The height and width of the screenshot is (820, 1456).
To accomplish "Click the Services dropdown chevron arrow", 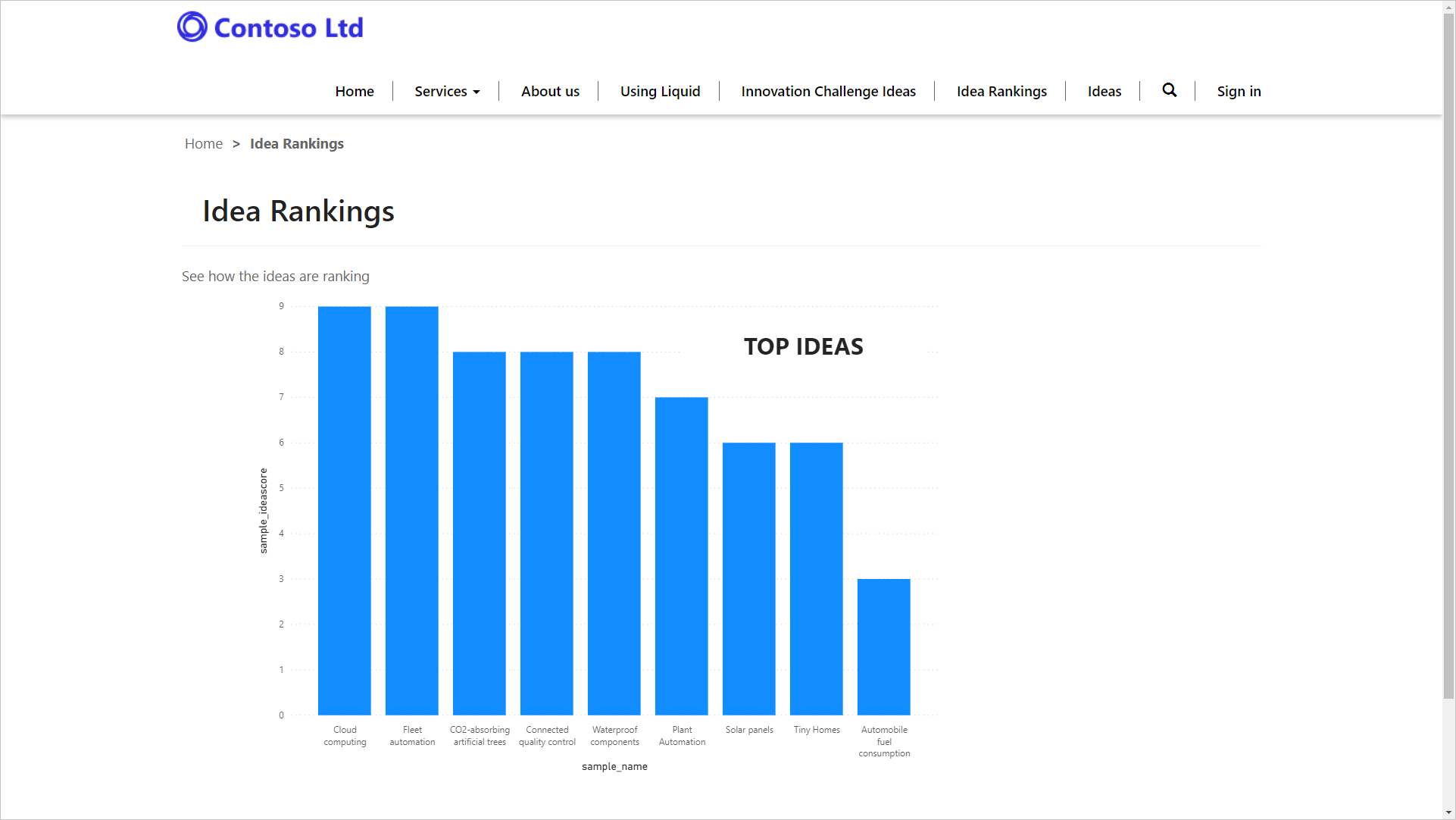I will [476, 92].
